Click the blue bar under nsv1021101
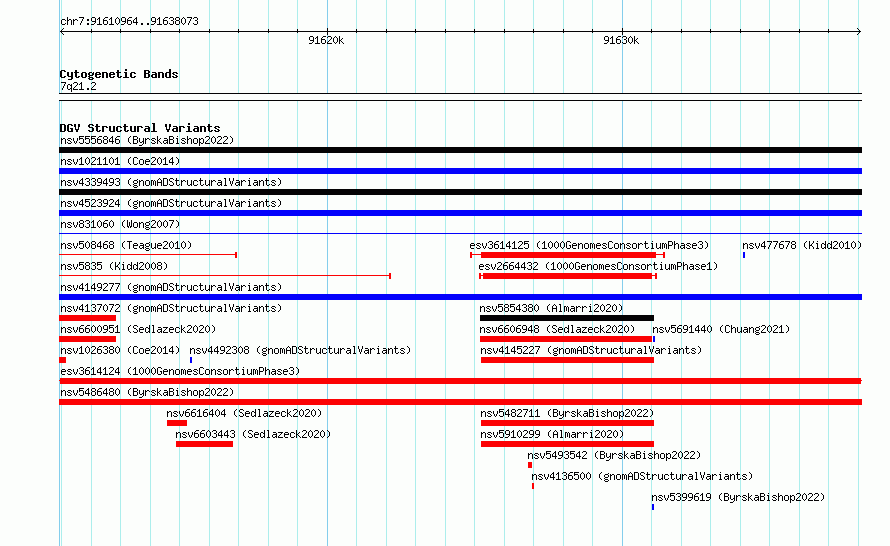Image resolution: width=890 pixels, height=546 pixels. coord(460,171)
